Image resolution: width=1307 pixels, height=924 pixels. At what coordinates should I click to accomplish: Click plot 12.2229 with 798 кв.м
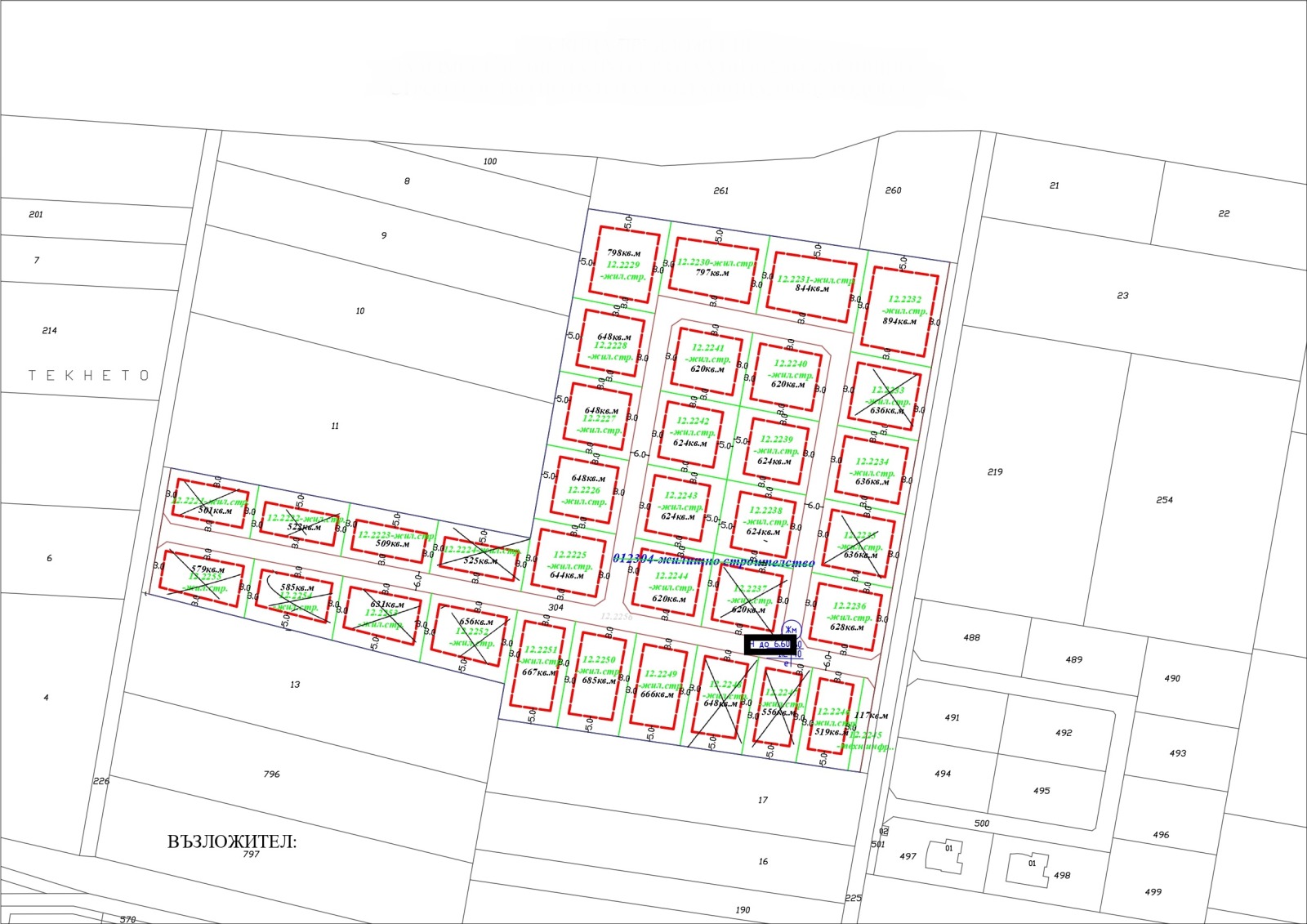tap(623, 265)
